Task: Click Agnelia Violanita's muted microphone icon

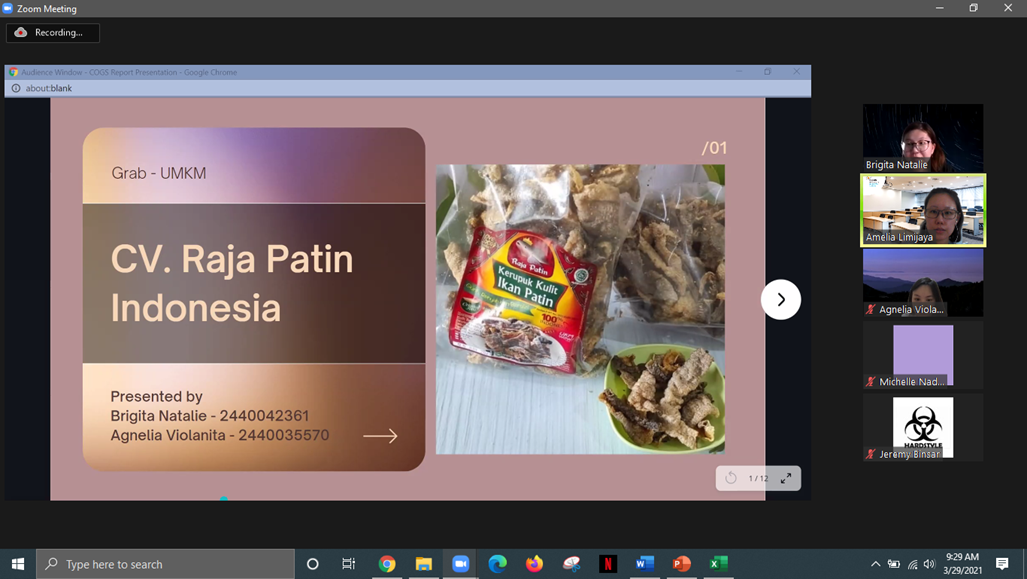Action: (x=871, y=310)
